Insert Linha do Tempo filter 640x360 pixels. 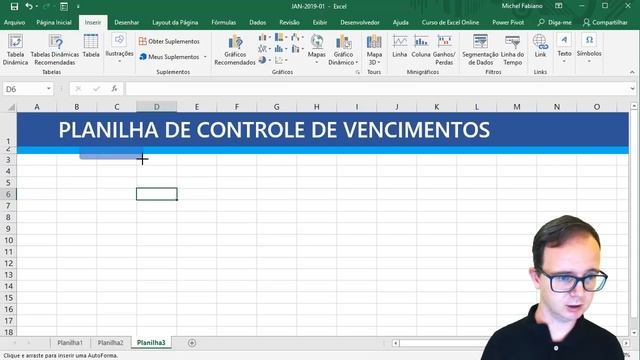pos(512,50)
